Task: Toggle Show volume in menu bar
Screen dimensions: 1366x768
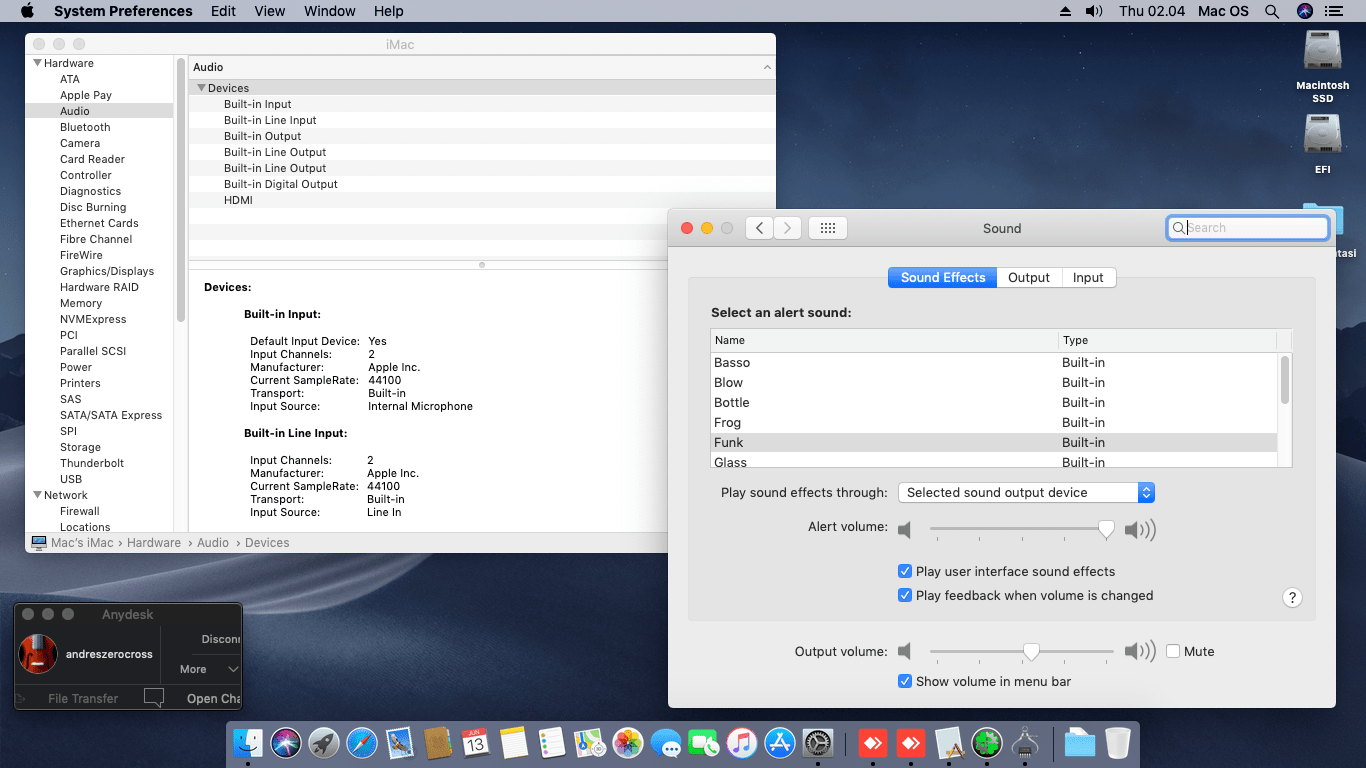Action: click(x=905, y=681)
